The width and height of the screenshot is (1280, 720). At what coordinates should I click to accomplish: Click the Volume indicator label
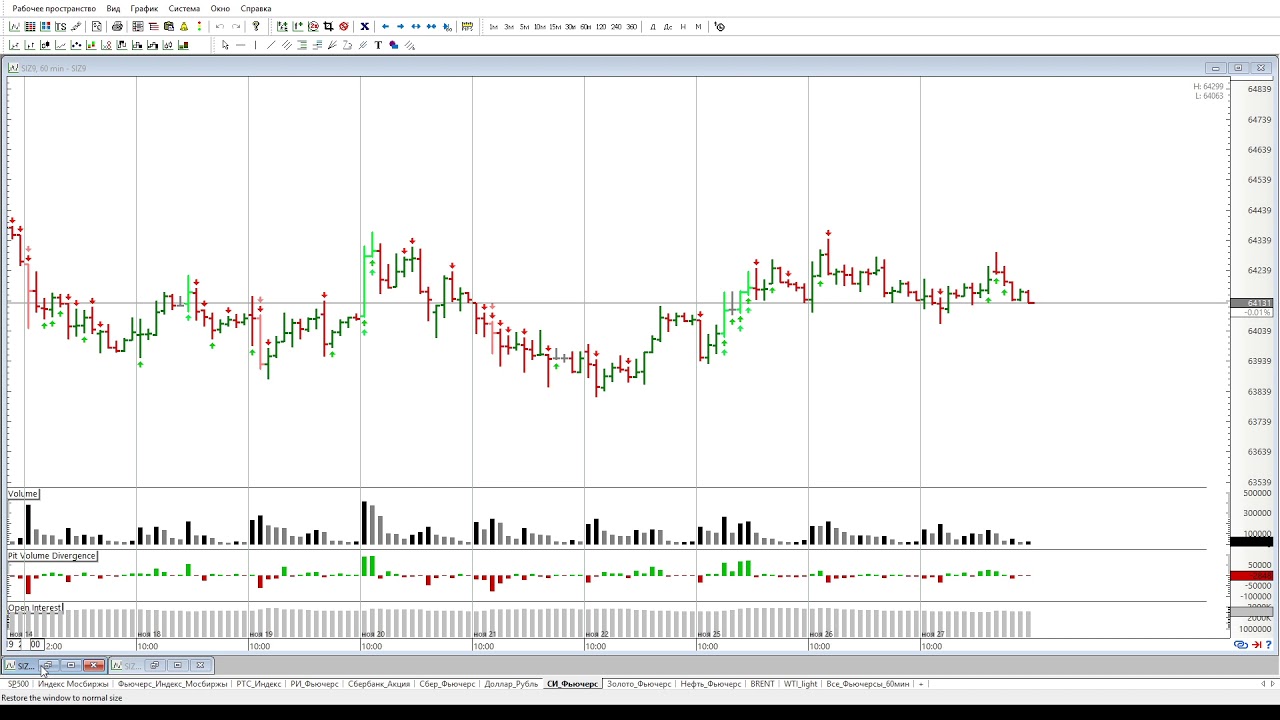tap(23, 494)
